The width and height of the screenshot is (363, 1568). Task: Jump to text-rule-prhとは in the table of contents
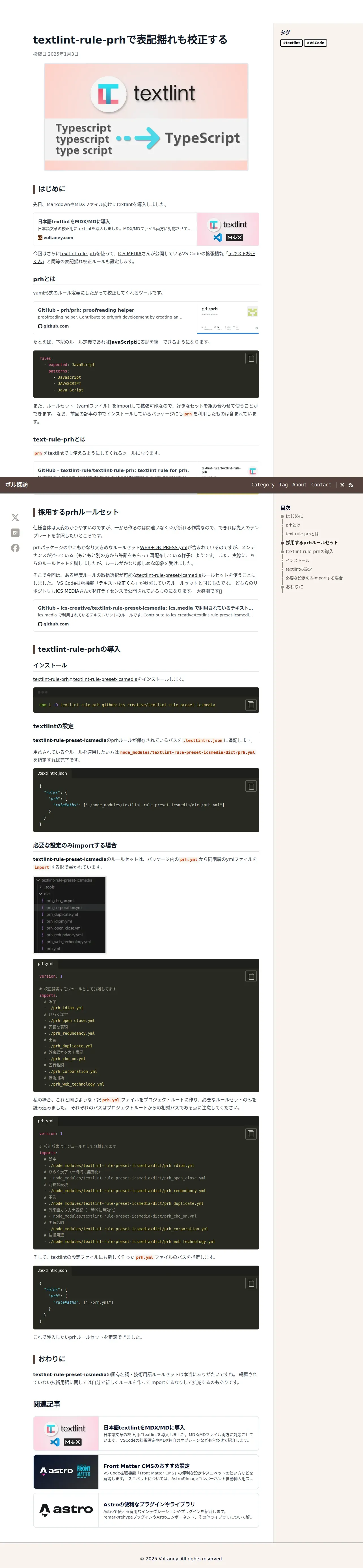point(302,534)
